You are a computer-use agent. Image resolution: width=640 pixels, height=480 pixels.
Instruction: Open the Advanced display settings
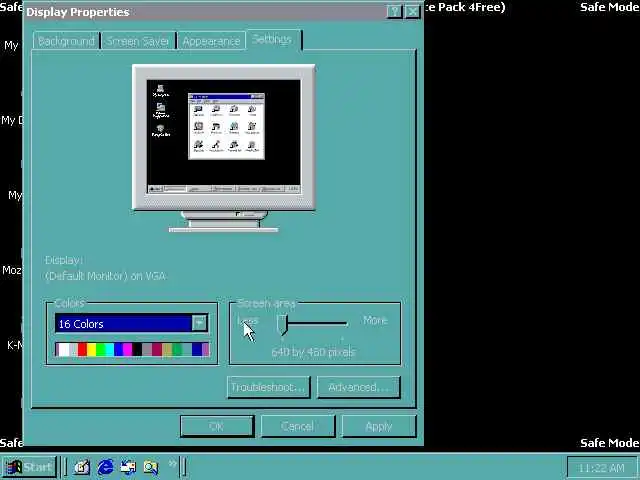358,387
